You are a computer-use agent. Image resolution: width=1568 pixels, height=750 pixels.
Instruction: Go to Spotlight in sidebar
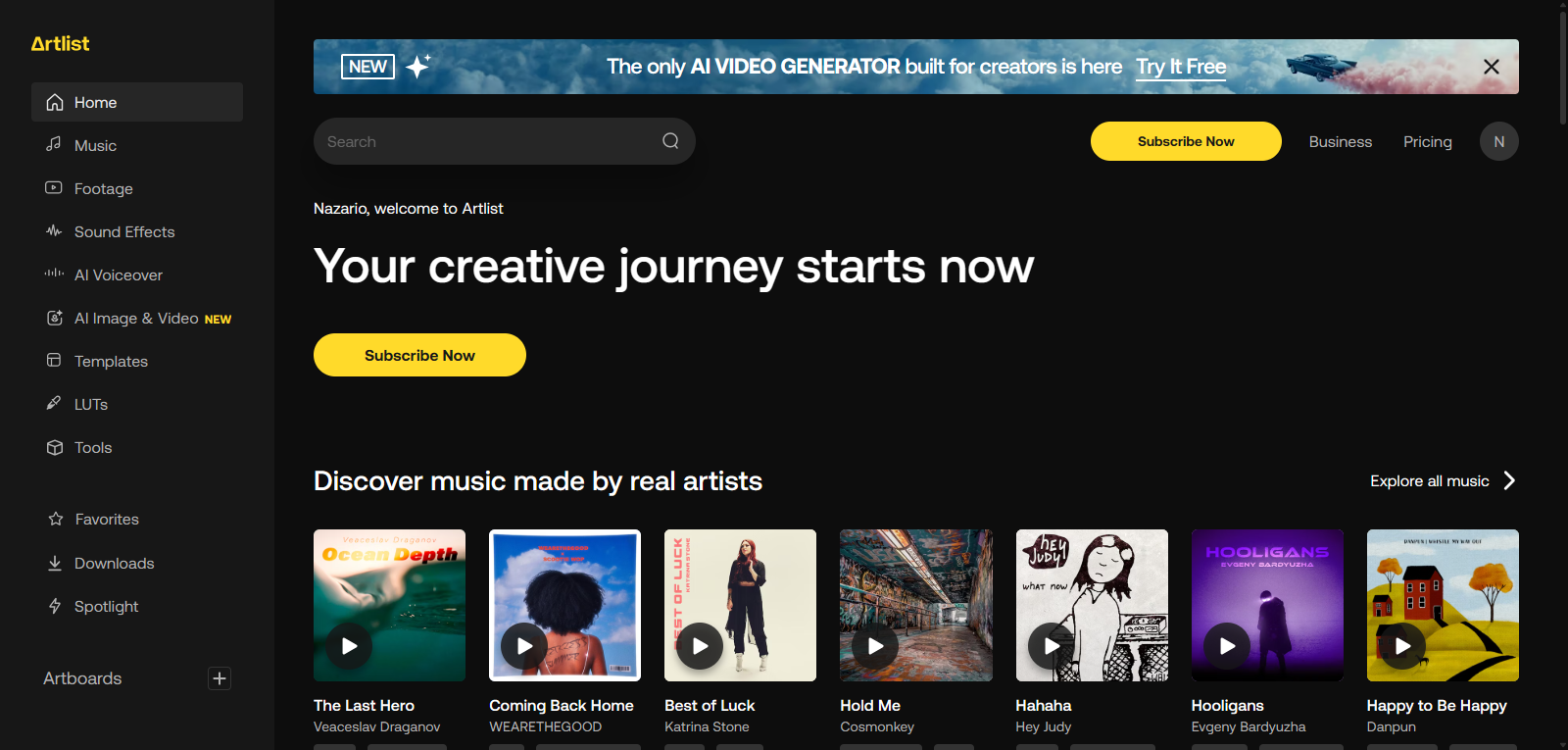(x=137, y=606)
